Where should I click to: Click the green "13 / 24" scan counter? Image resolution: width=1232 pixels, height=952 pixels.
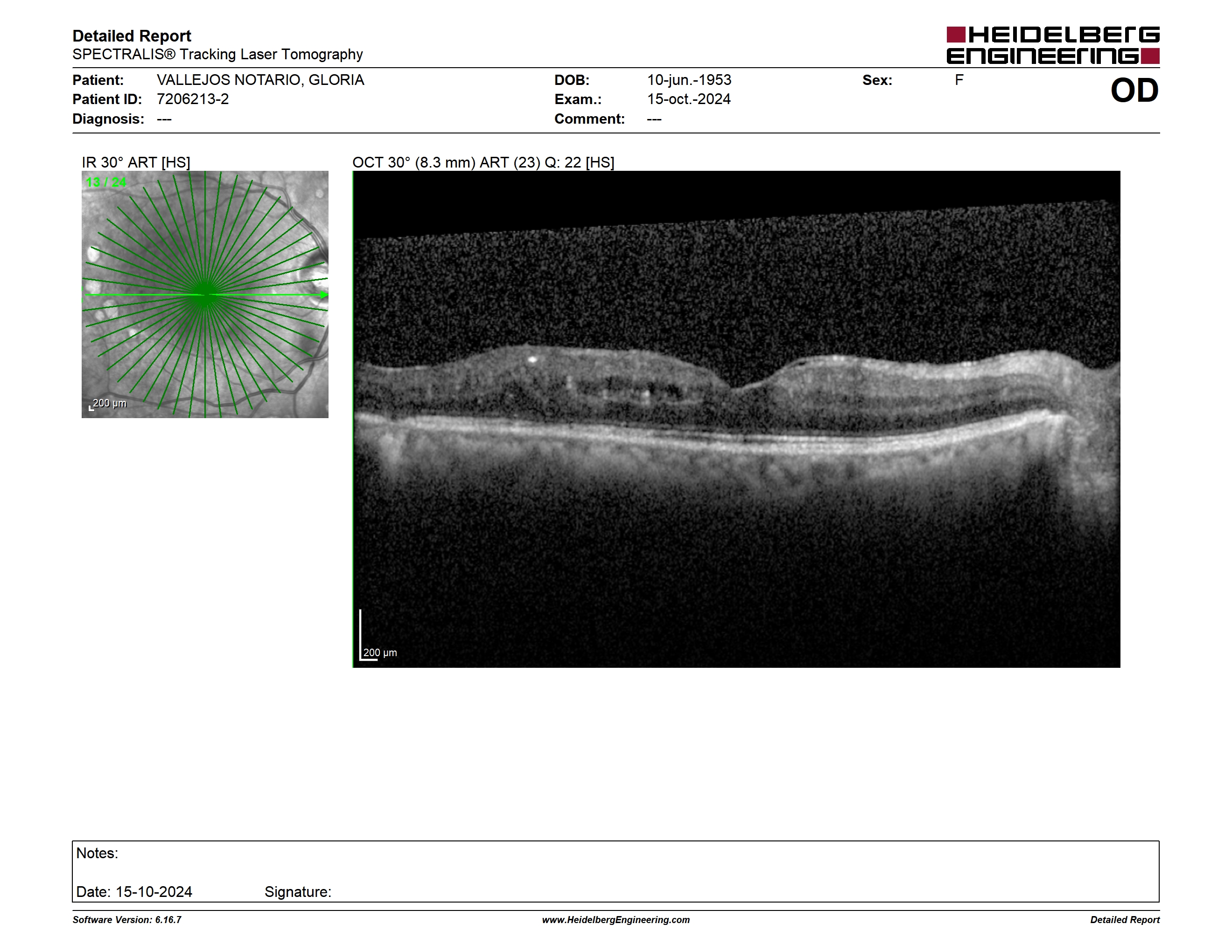(106, 182)
